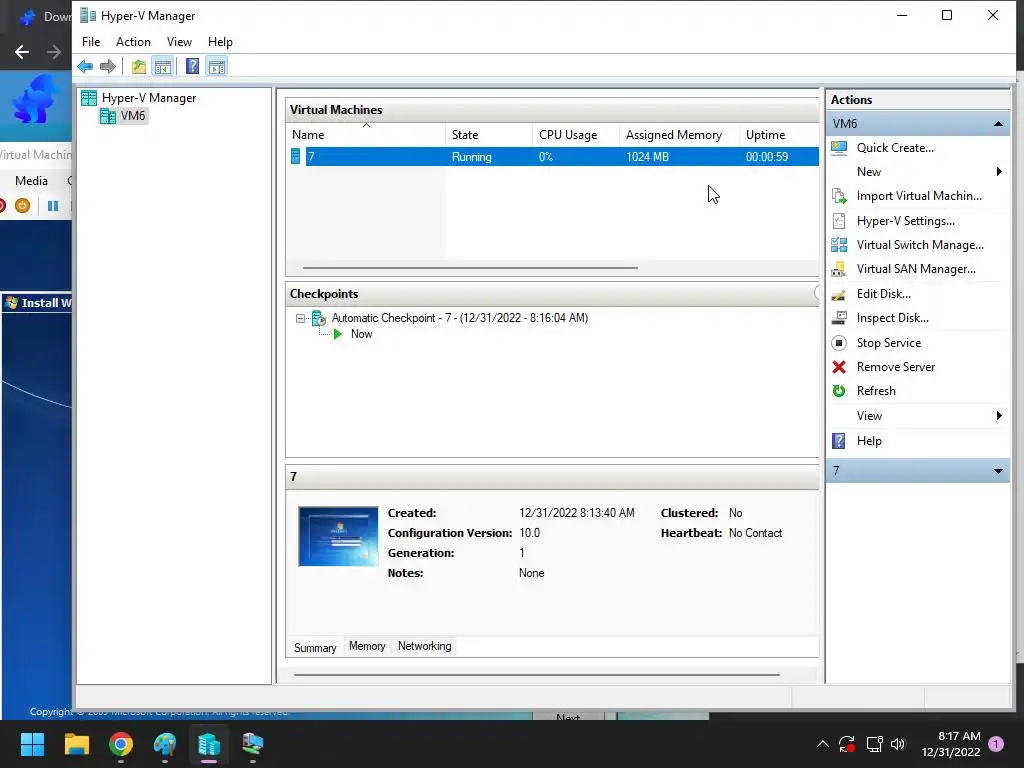Select Hyper-V Manager root tree node
The width and height of the screenshot is (1024, 768).
pyautogui.click(x=149, y=98)
